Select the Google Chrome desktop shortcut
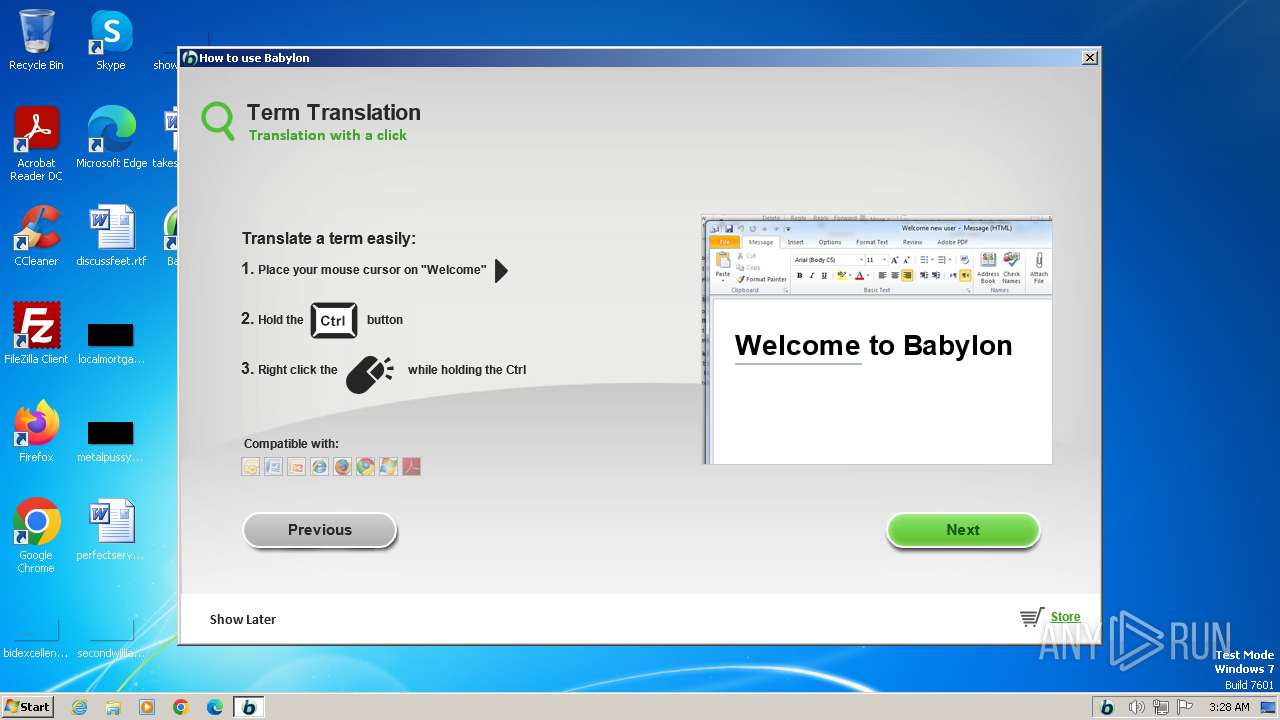 click(36, 536)
